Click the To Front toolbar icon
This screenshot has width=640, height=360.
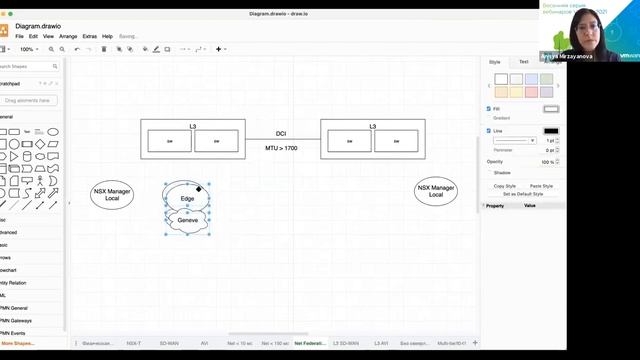(x=119, y=49)
